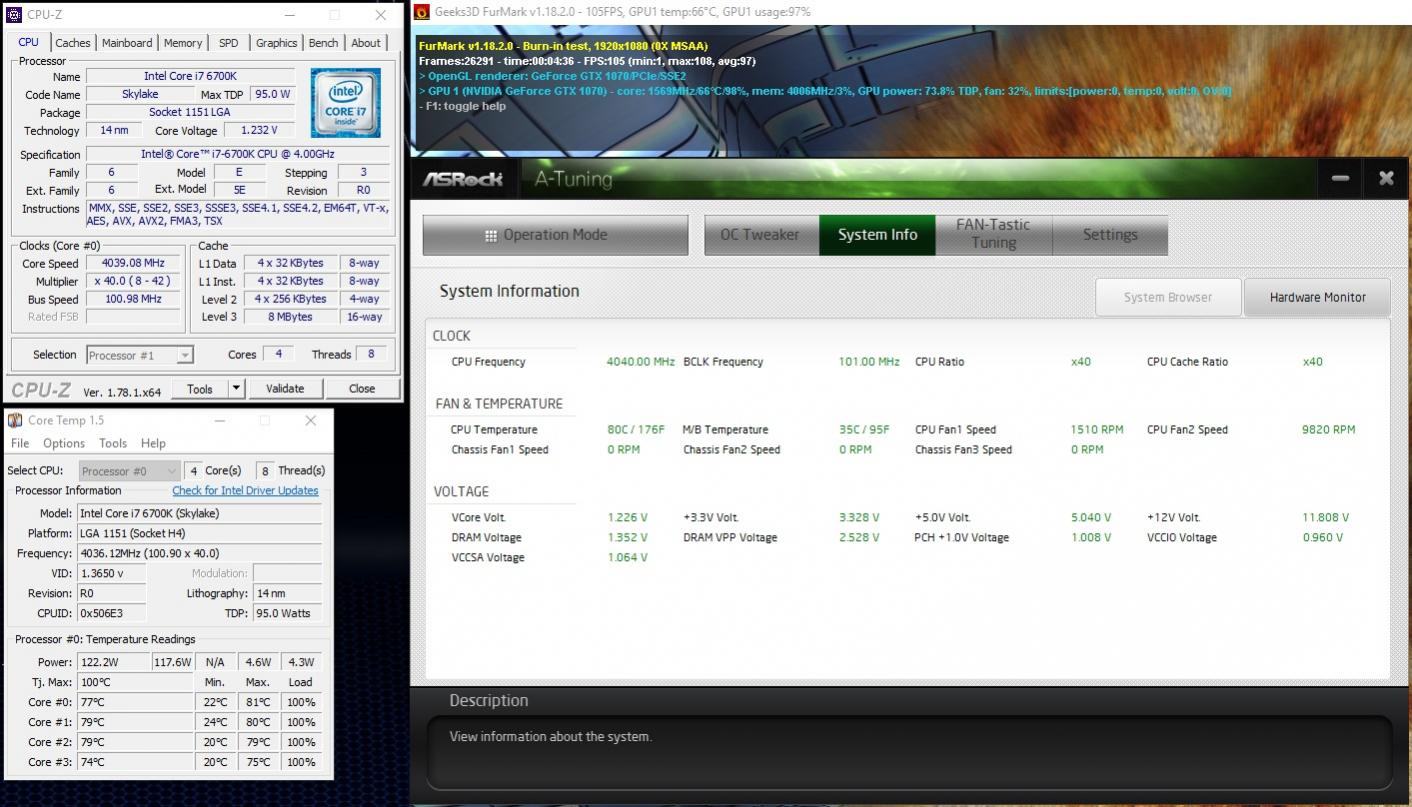1412x807 pixels.
Task: Click the Core #3 temperature 74°C in Core Temp
Action: (x=135, y=762)
